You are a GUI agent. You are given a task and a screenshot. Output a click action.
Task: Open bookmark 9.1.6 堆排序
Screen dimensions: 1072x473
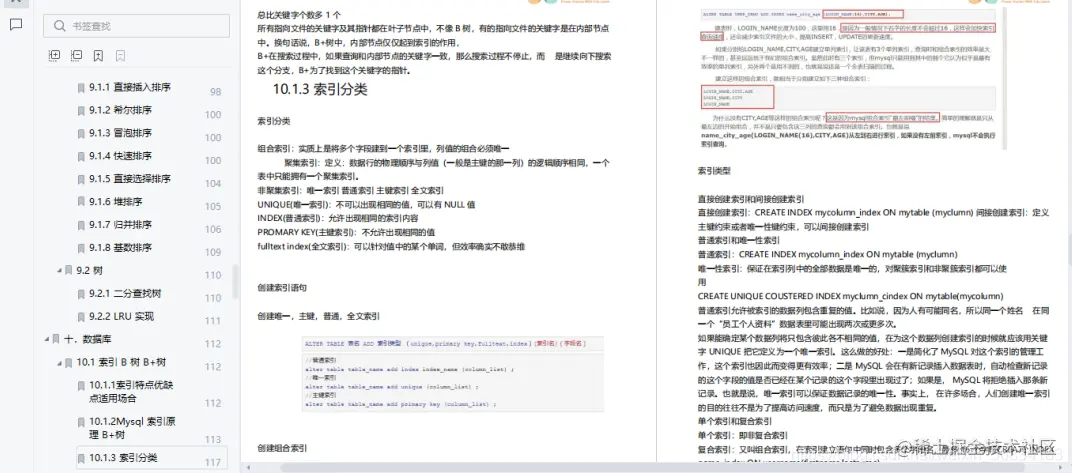[116, 202]
